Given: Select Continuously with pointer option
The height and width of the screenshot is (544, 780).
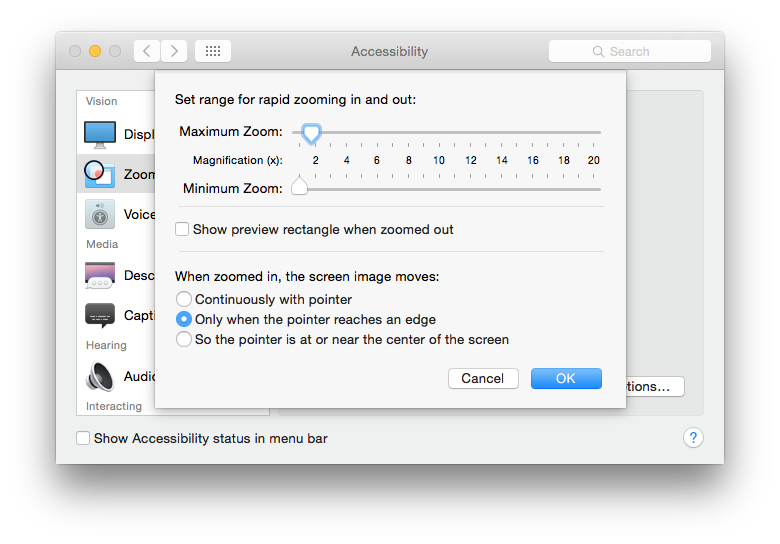Looking at the screenshot, I should pos(184,299).
